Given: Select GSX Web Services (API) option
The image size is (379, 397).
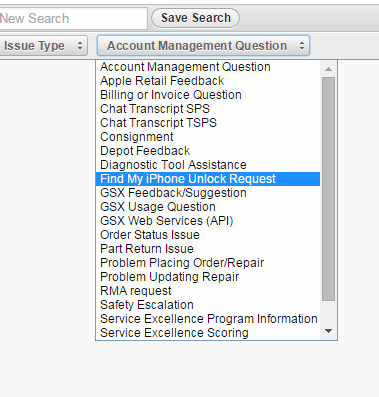Looking at the screenshot, I should 208,221.
